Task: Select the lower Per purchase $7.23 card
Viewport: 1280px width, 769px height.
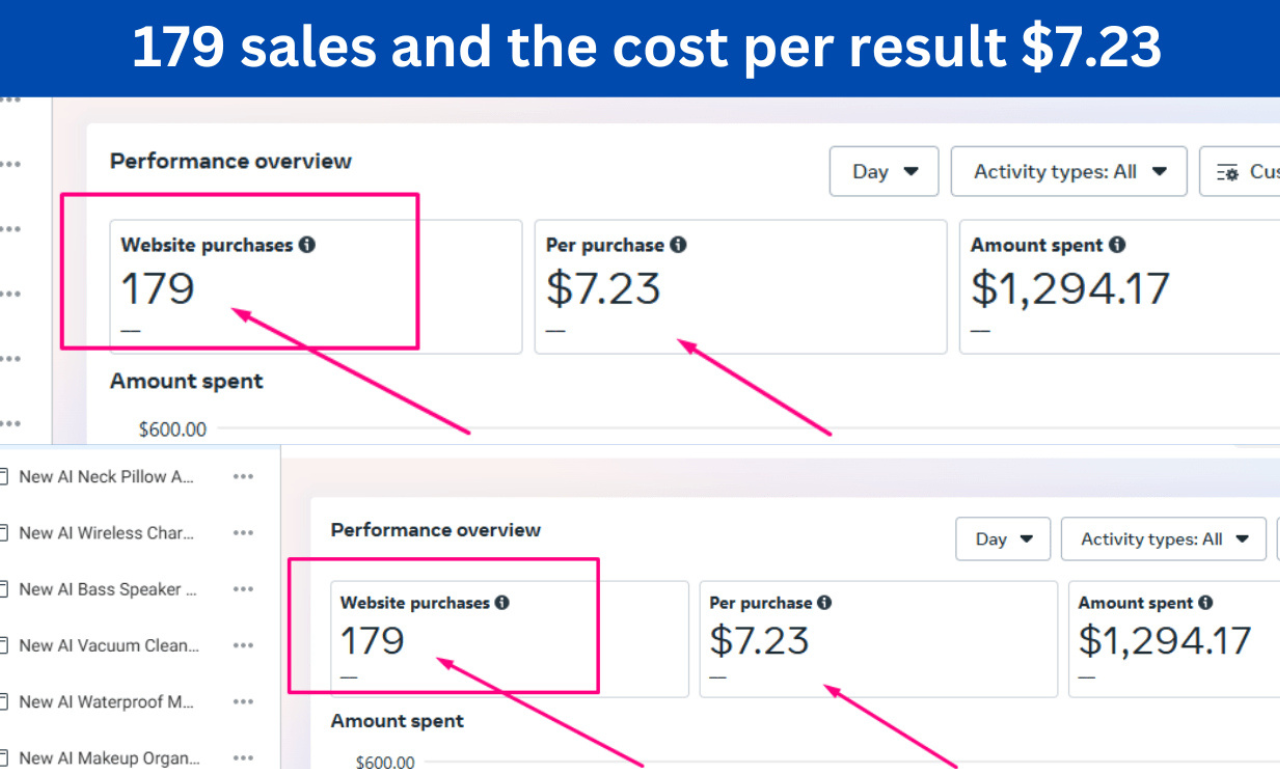Action: pyautogui.click(x=878, y=639)
